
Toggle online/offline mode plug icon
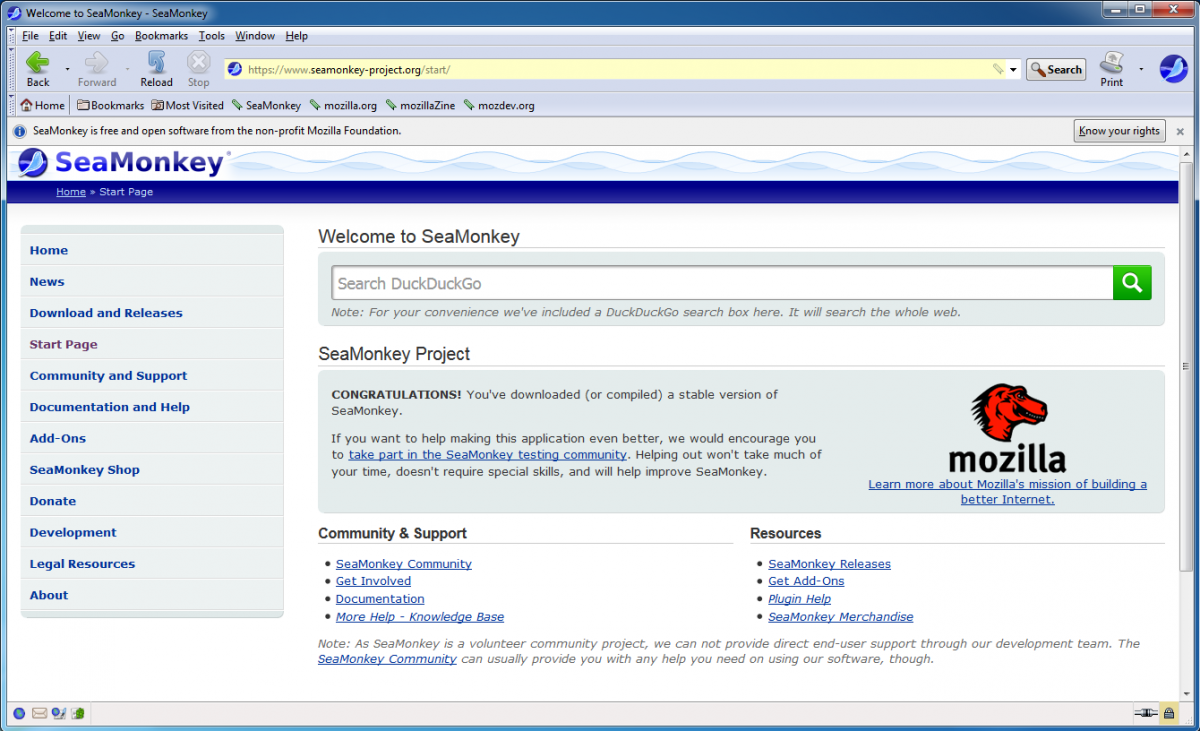pos(1145,713)
